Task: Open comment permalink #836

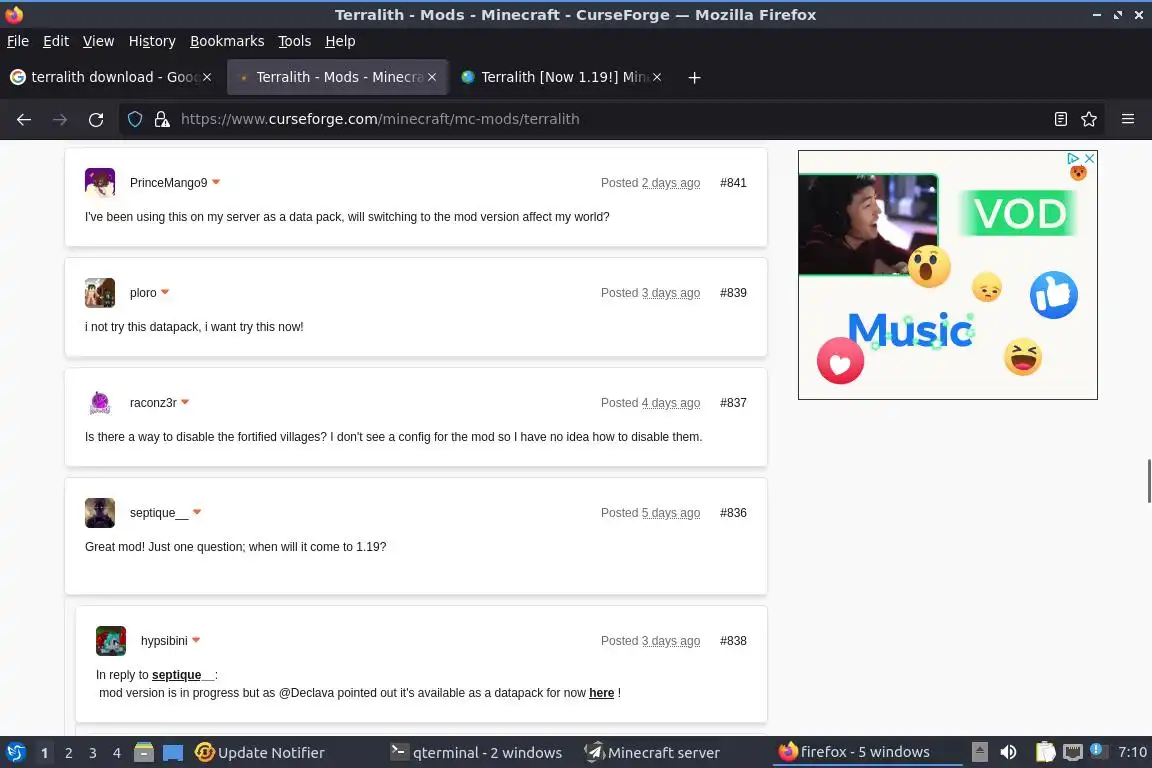Action: pos(733,513)
